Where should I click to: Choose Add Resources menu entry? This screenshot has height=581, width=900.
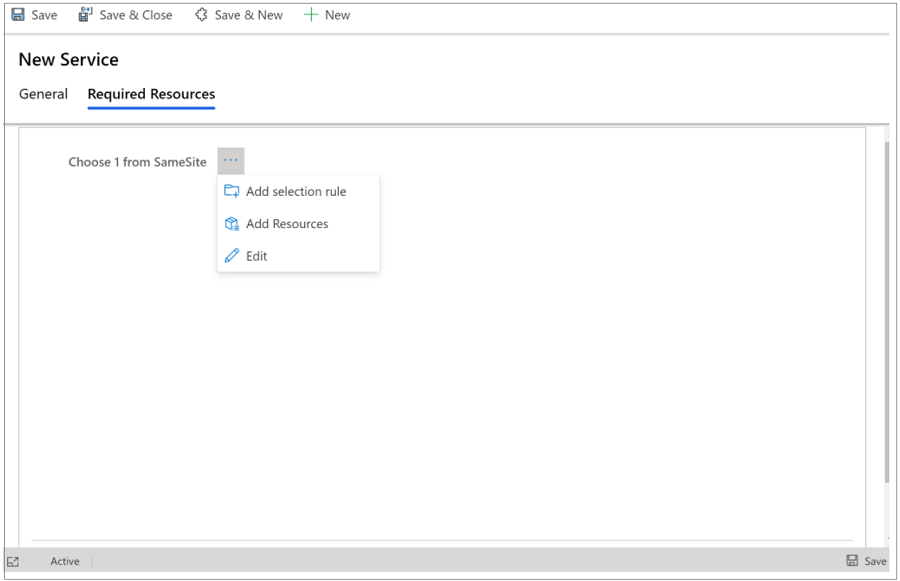coord(298,224)
